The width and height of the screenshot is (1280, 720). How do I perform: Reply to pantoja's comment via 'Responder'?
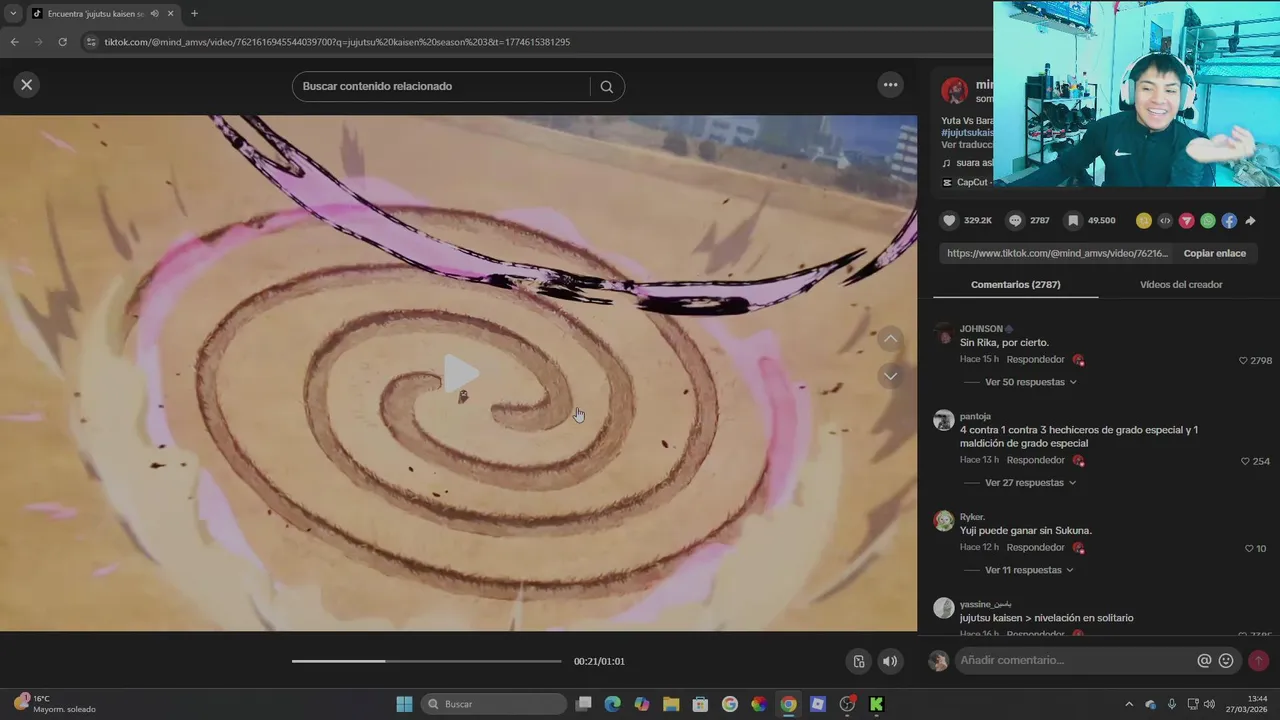(x=1035, y=460)
